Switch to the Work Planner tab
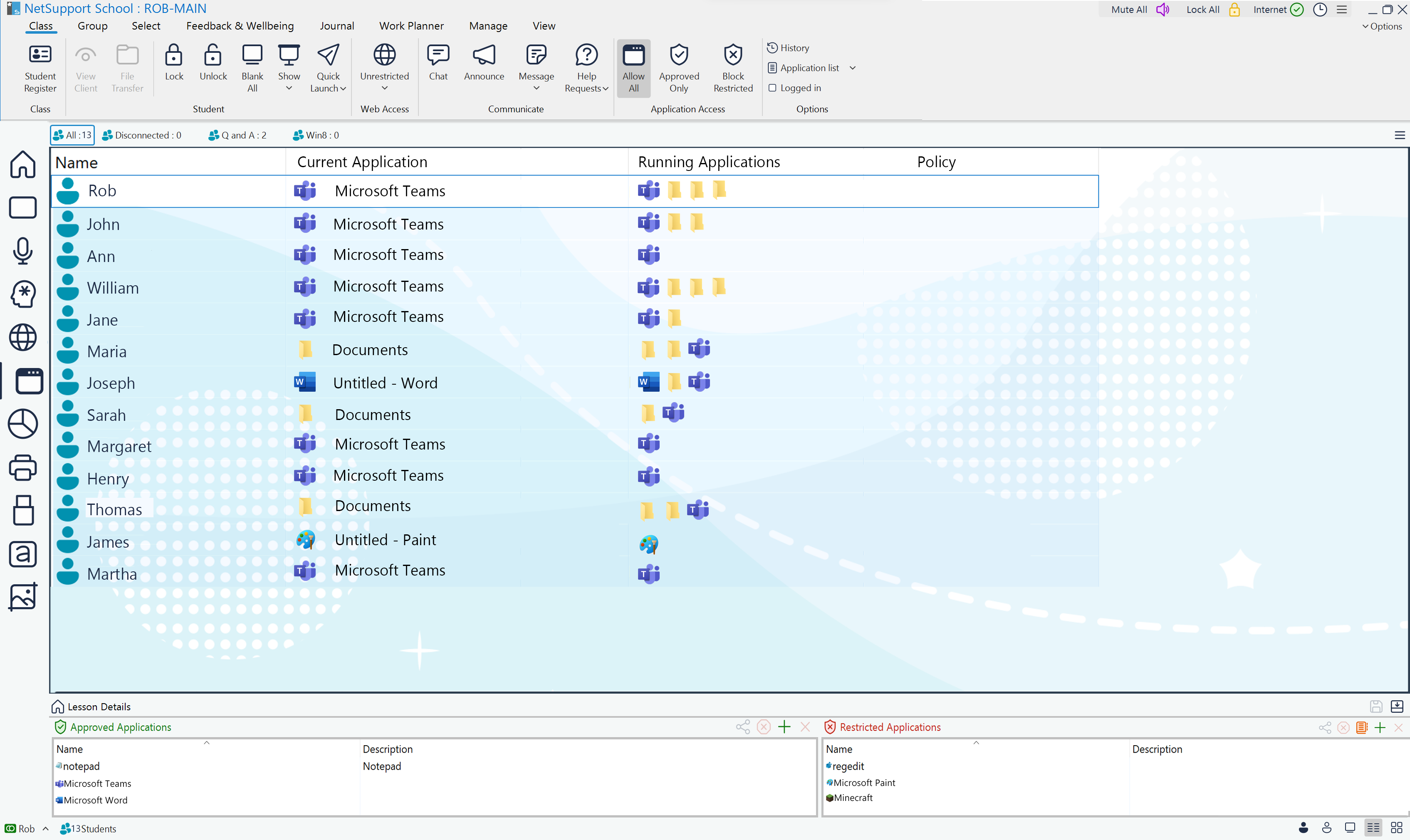 pyautogui.click(x=411, y=26)
